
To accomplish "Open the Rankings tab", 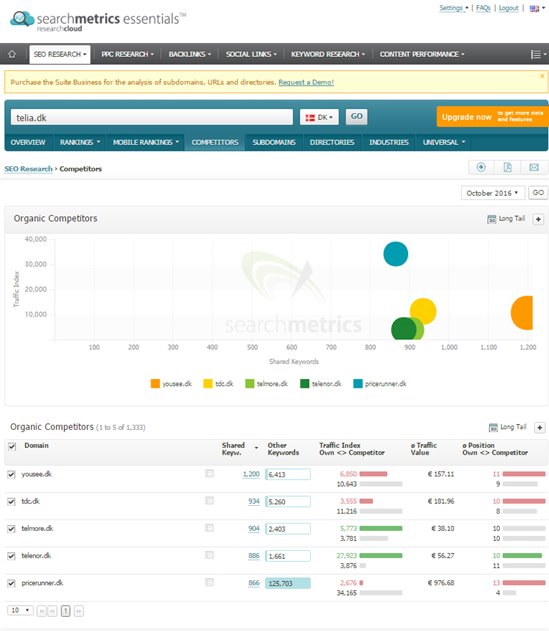I will (80, 142).
